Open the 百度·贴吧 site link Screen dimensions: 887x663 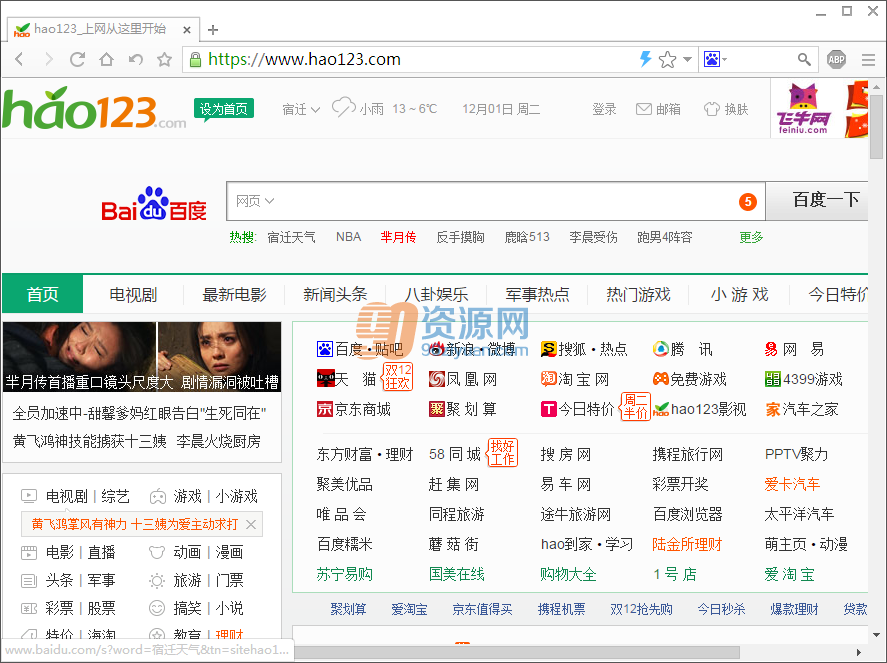click(360, 349)
